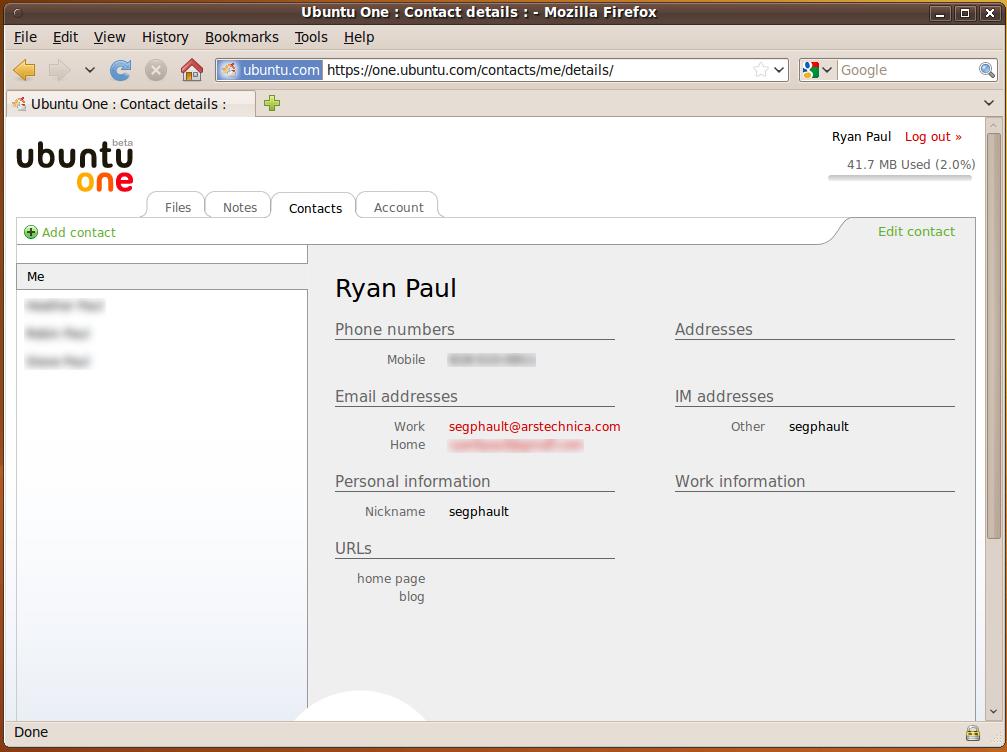Click the browser Back arrow button
The image size is (1007, 752).
click(x=25, y=70)
